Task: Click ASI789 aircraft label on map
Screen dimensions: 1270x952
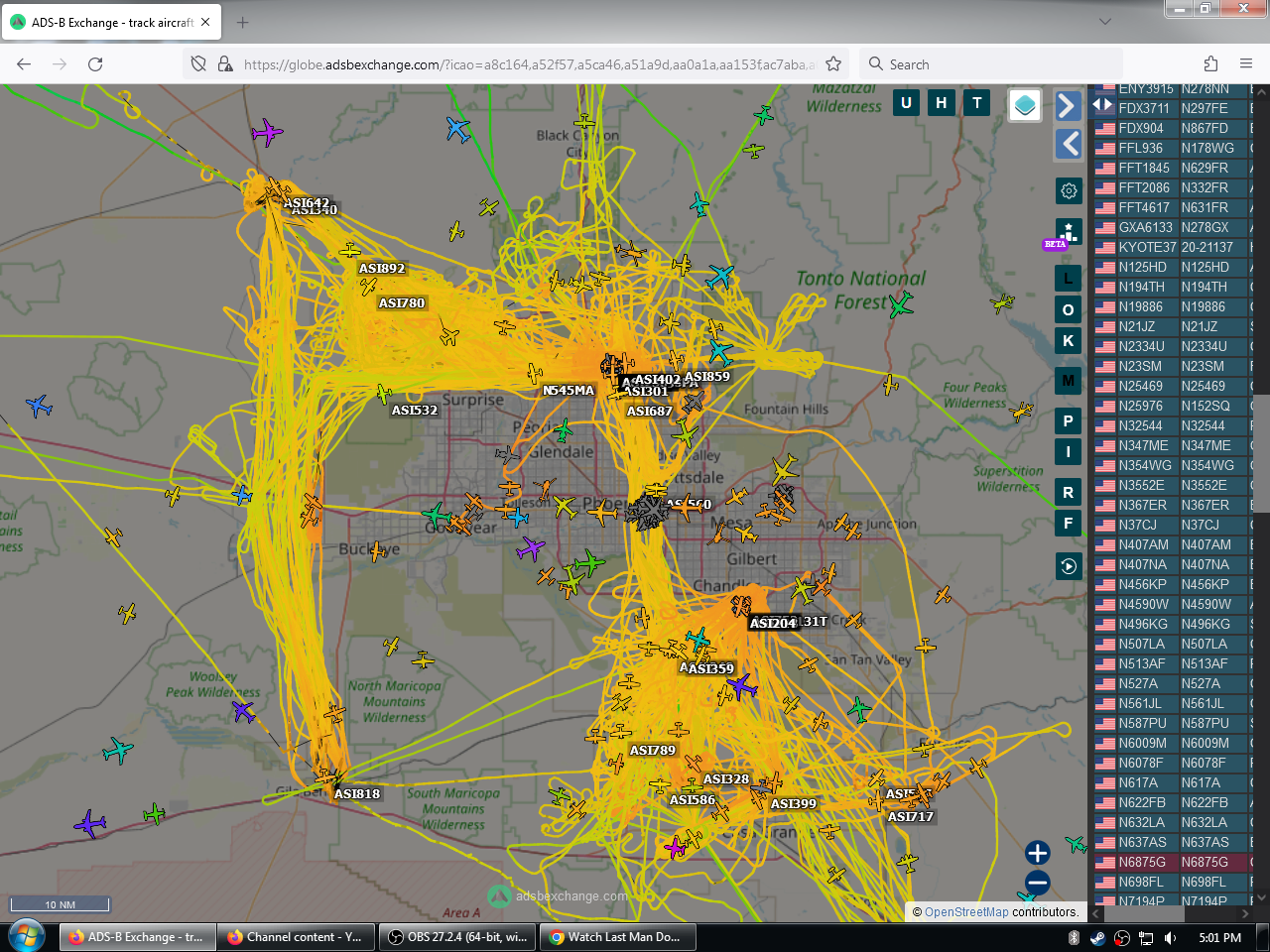Action: (x=653, y=751)
